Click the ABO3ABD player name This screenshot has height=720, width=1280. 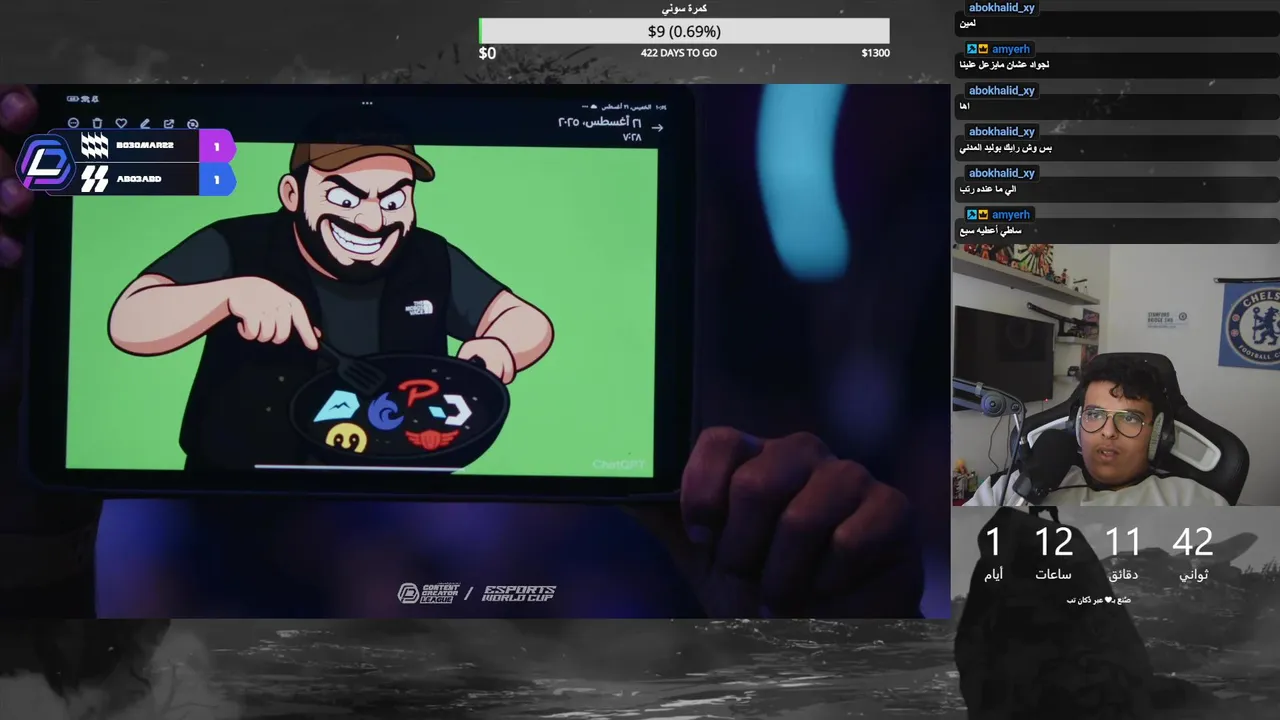[139, 179]
